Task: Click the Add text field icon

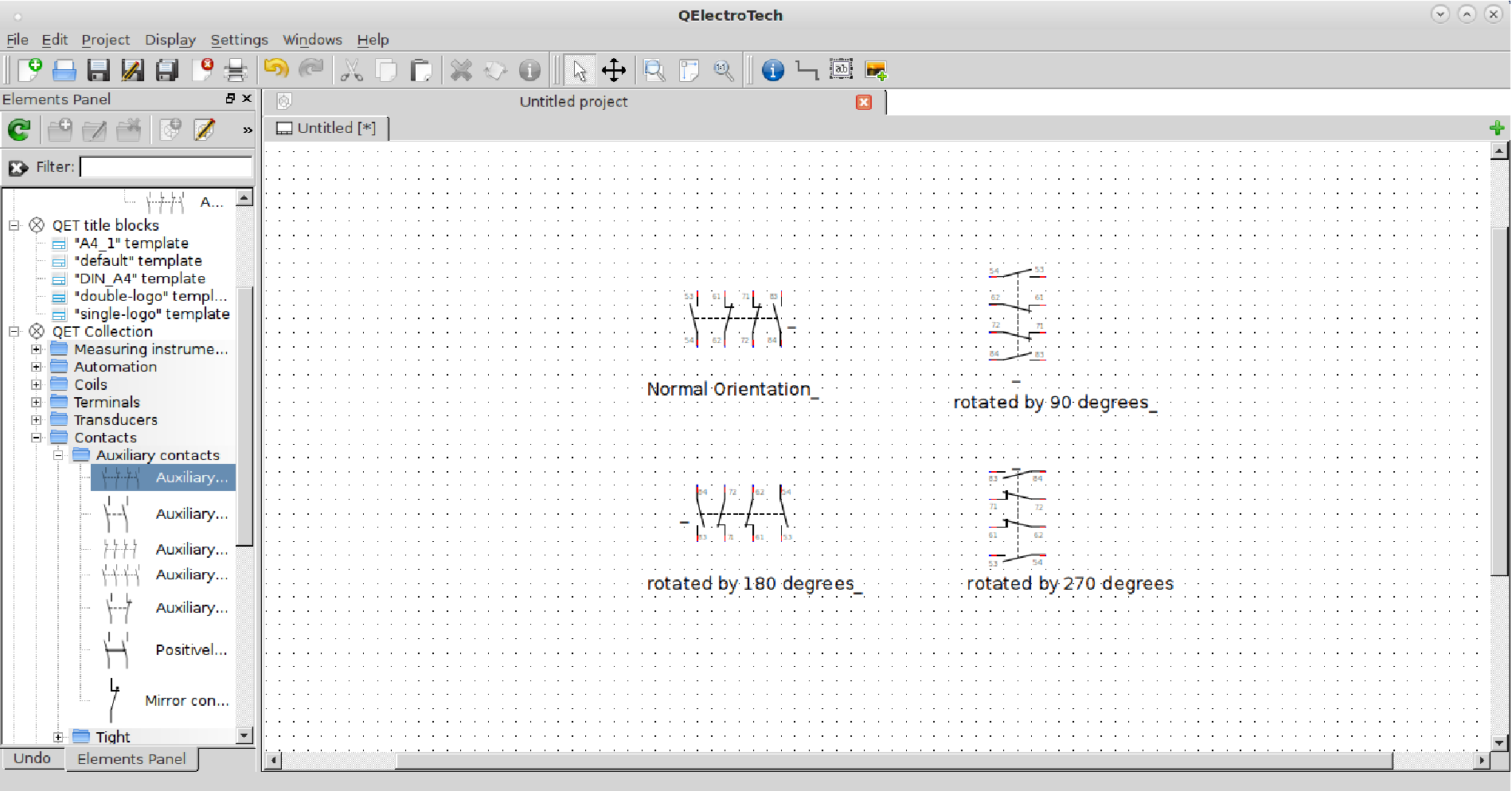Action: coord(842,70)
